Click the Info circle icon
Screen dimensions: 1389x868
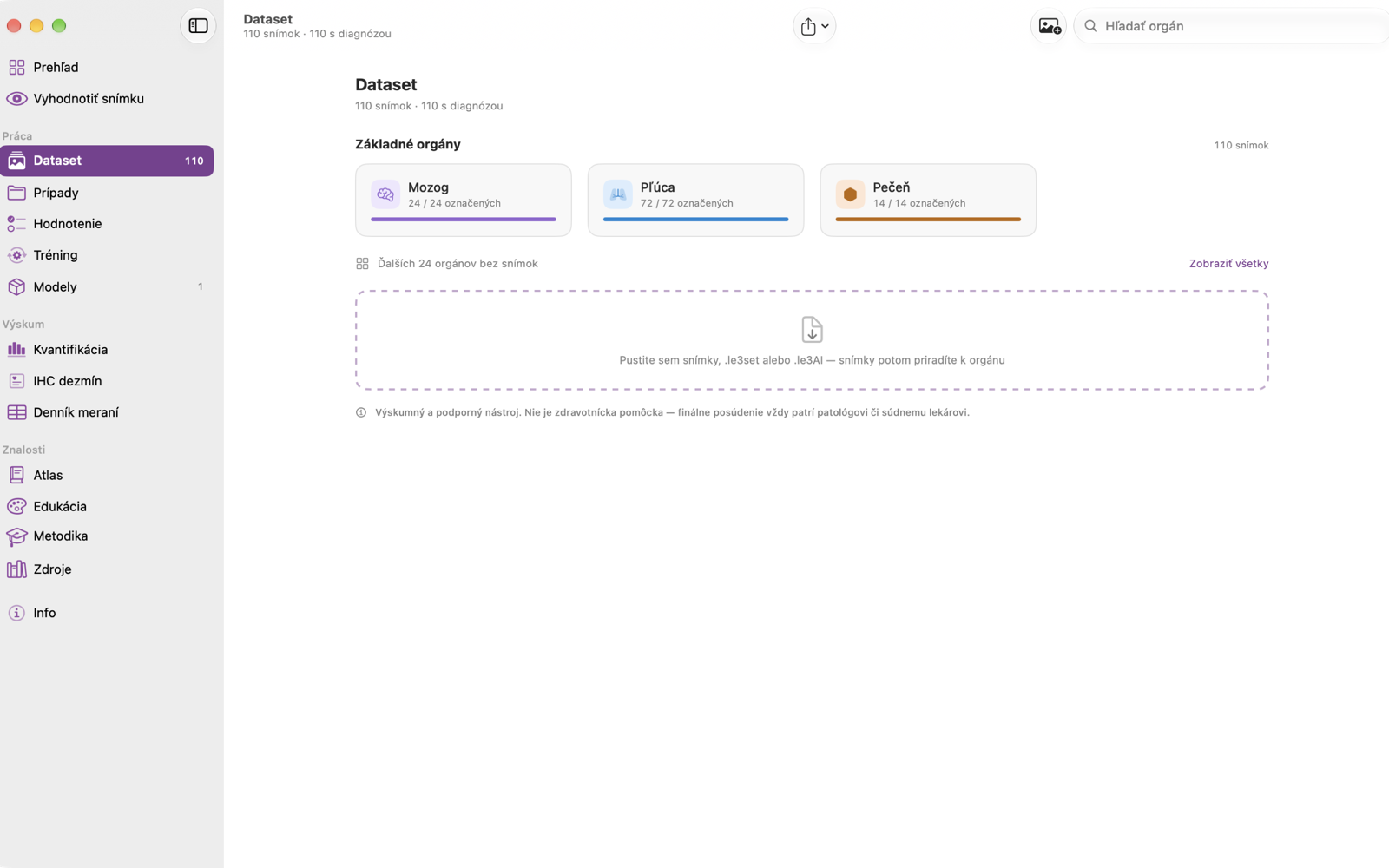[16, 613]
